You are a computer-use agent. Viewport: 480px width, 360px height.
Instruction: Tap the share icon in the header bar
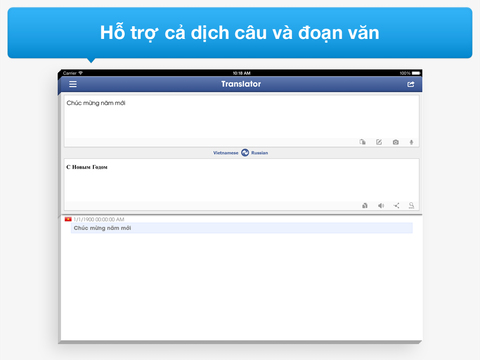(x=411, y=84)
